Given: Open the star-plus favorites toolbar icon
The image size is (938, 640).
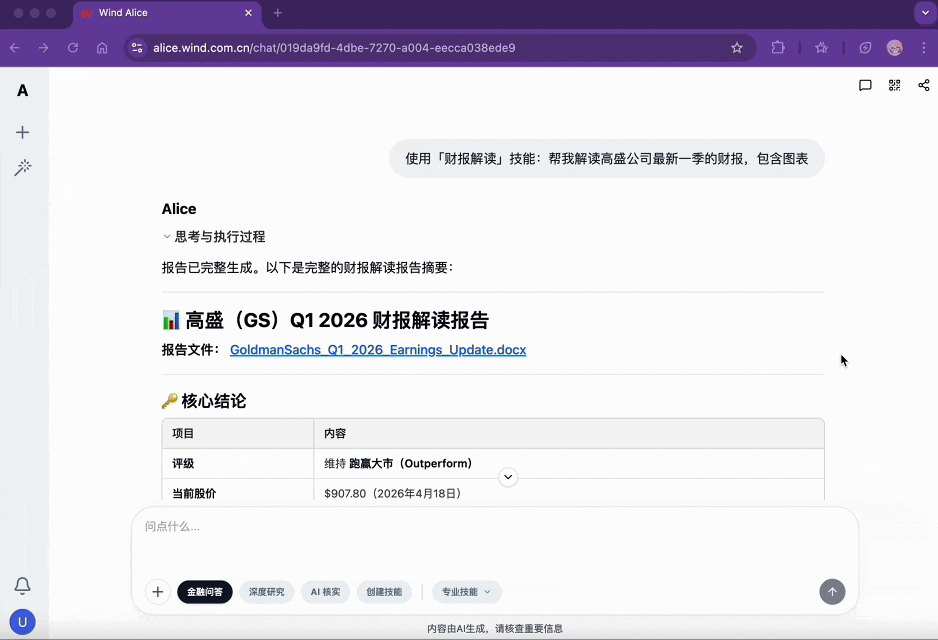Looking at the screenshot, I should click(x=821, y=48).
